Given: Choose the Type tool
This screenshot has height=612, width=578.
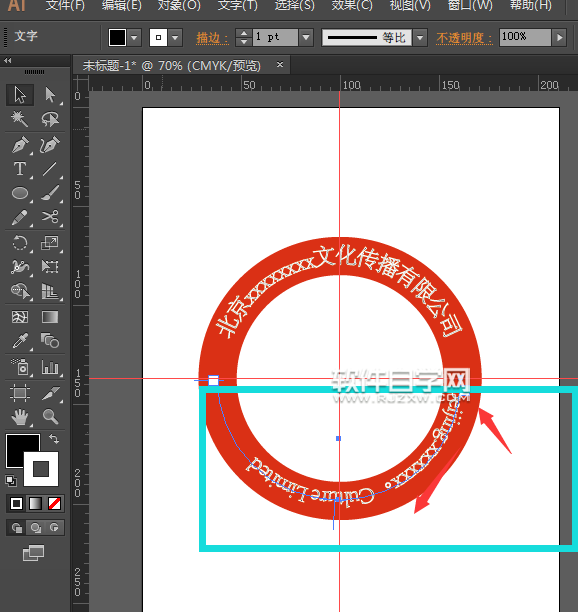Looking at the screenshot, I should [20, 169].
